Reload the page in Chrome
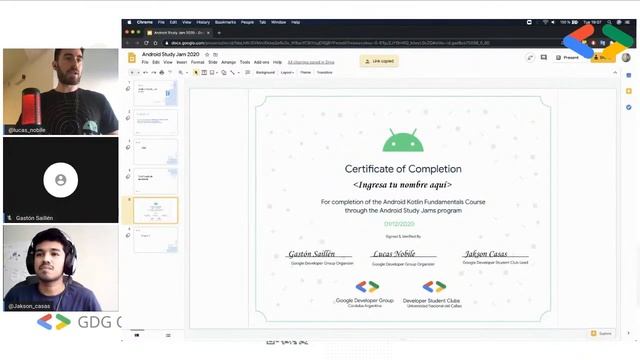The height and width of the screenshot is (360, 640). click(x=146, y=43)
